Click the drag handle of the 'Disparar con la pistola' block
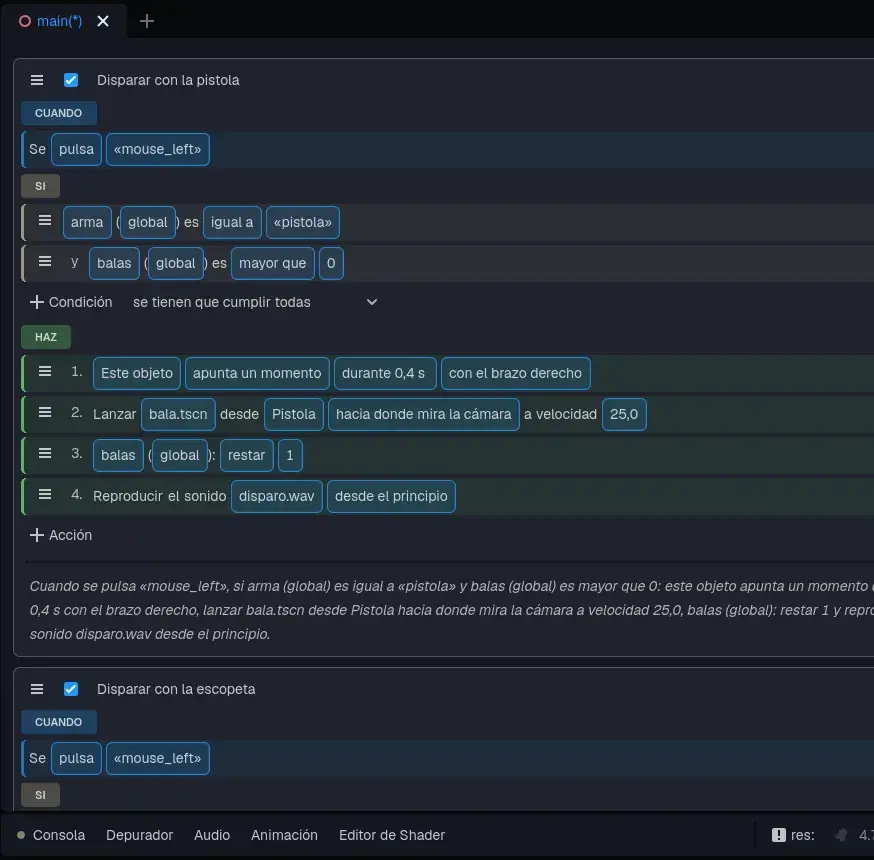 pyautogui.click(x=37, y=80)
